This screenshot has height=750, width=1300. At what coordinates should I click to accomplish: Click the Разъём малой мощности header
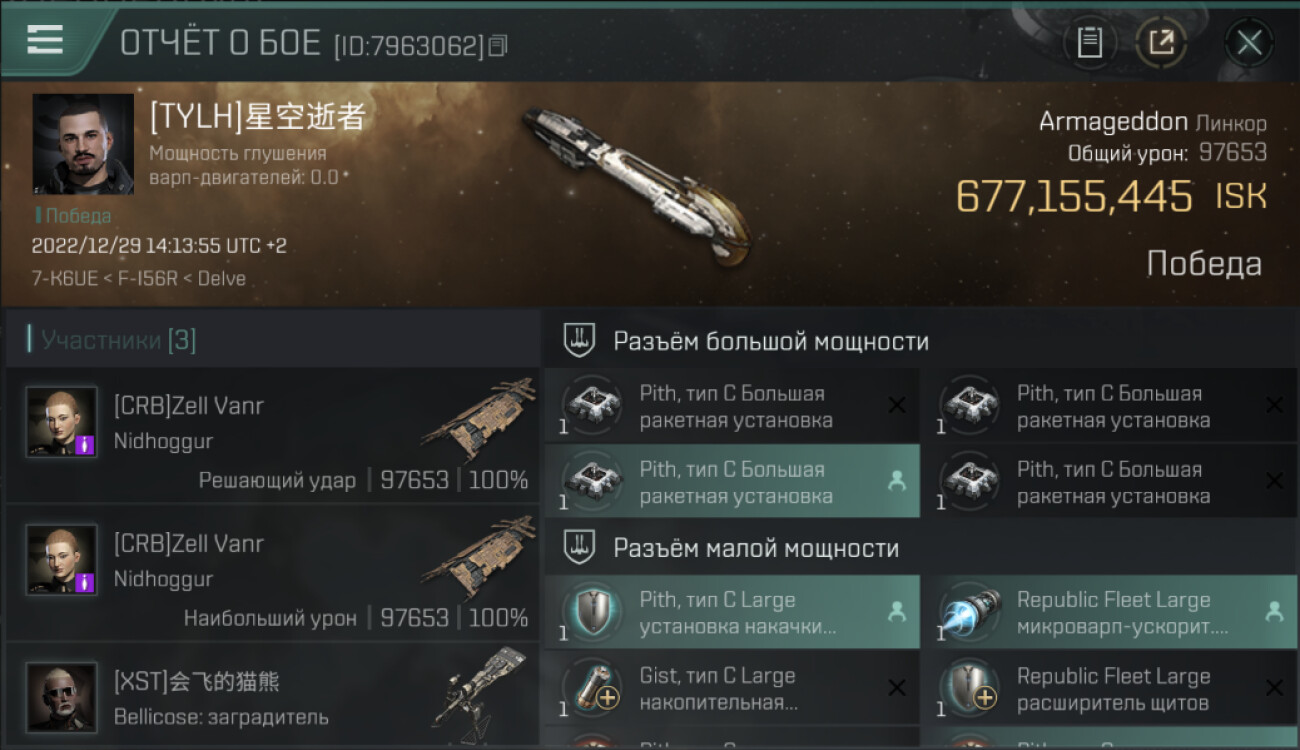[756, 548]
